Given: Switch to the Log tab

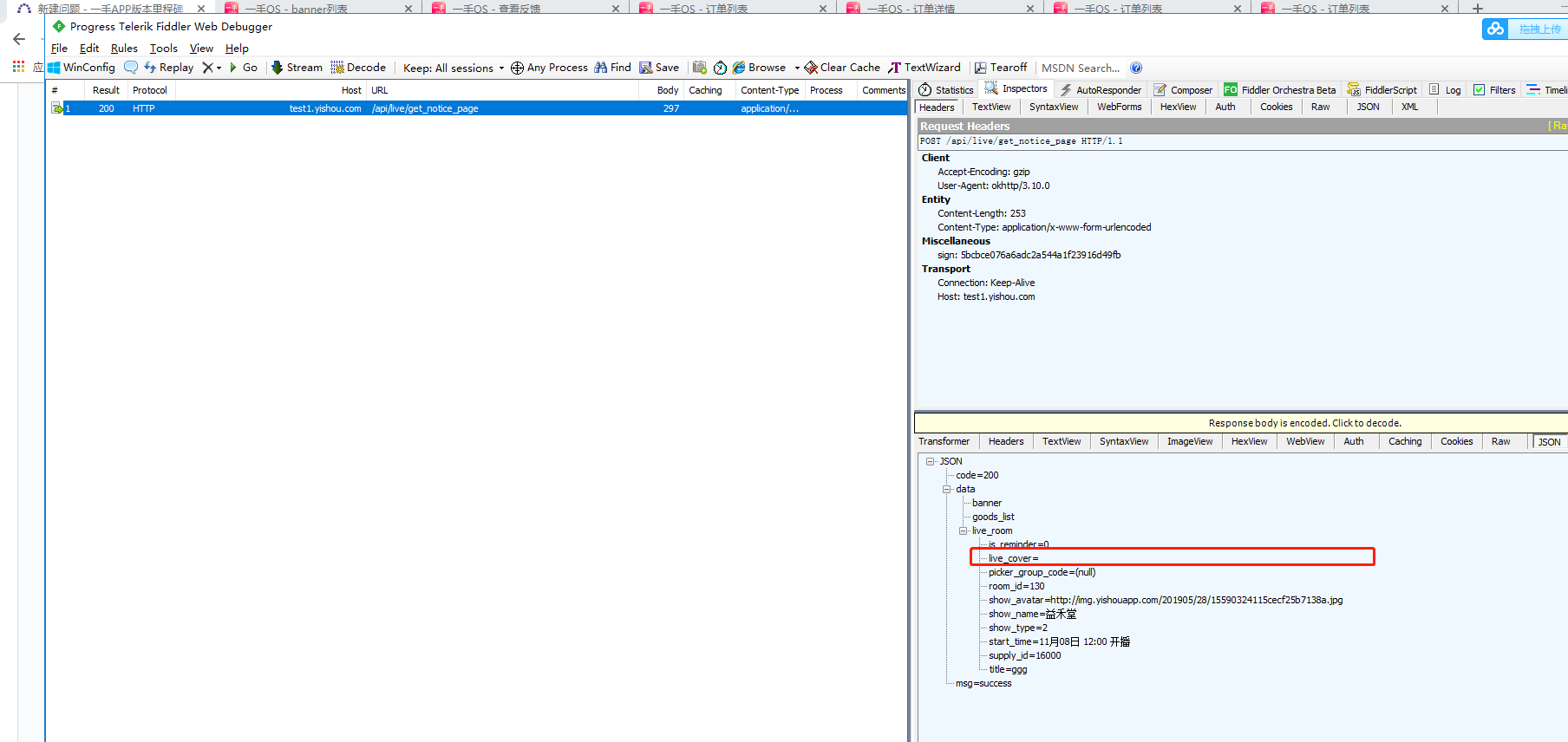Looking at the screenshot, I should (1445, 90).
